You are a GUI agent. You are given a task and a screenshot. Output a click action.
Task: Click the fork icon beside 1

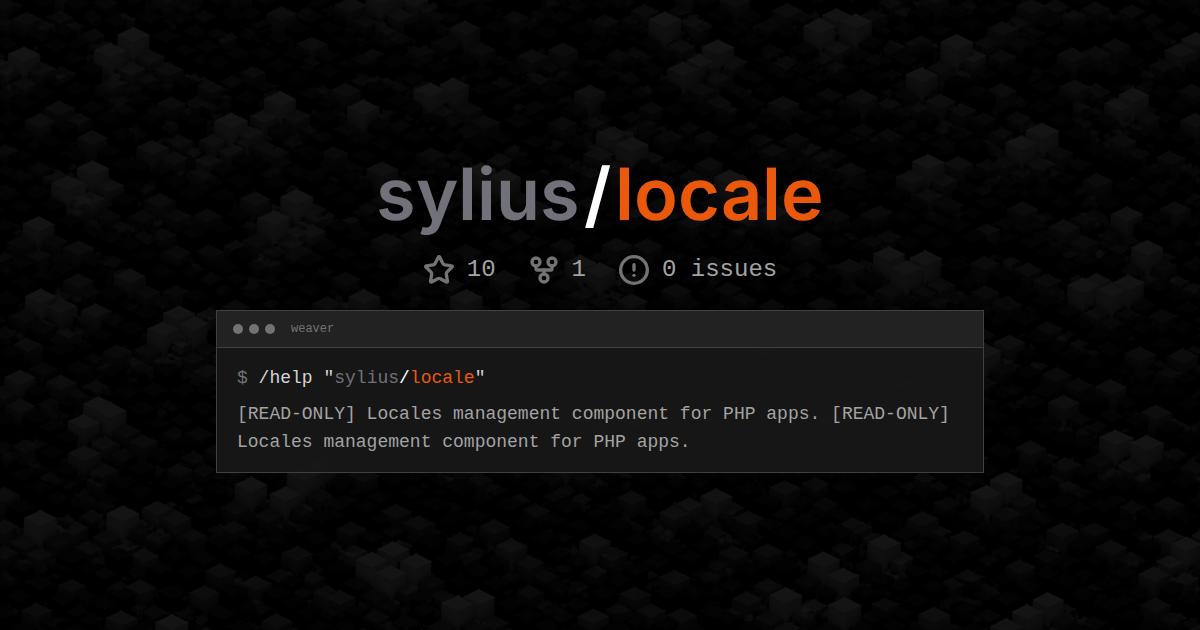tap(544, 269)
